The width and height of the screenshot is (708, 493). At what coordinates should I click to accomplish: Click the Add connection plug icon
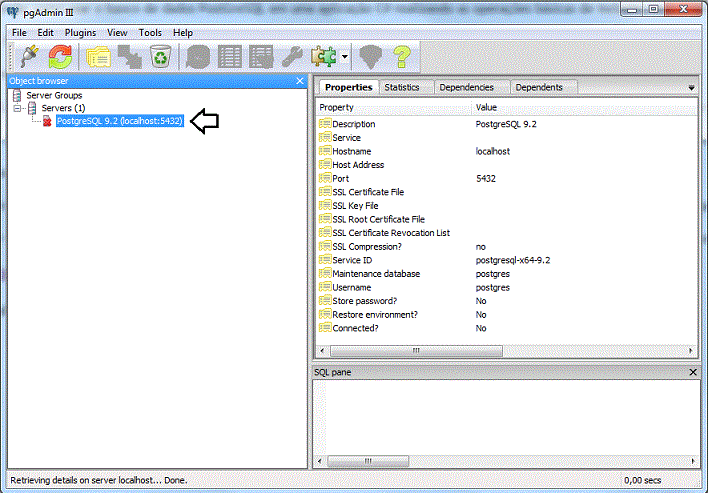coord(30,57)
